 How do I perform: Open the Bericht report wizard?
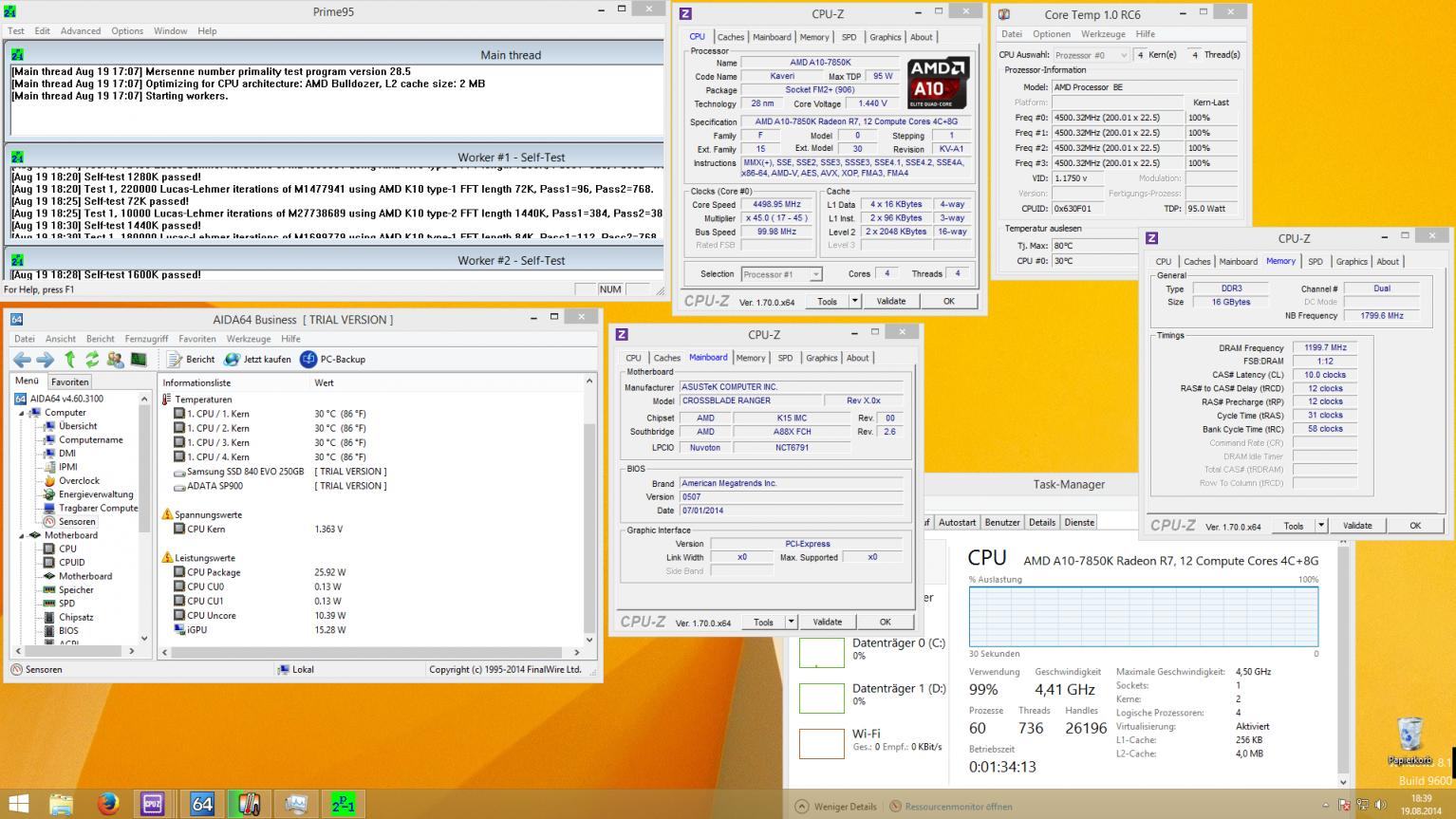[191, 360]
